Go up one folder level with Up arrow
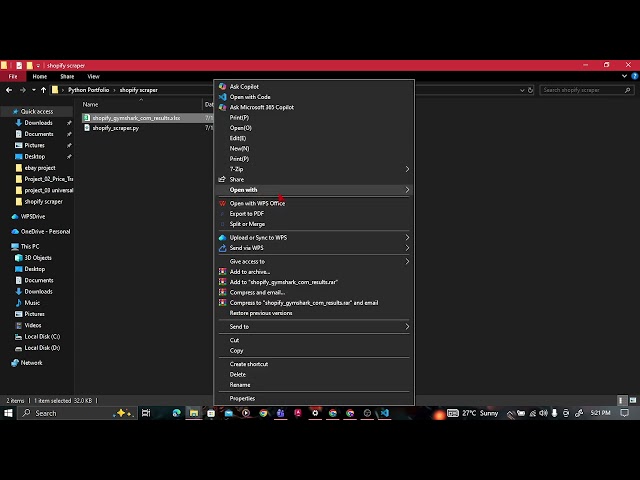 click(x=43, y=90)
